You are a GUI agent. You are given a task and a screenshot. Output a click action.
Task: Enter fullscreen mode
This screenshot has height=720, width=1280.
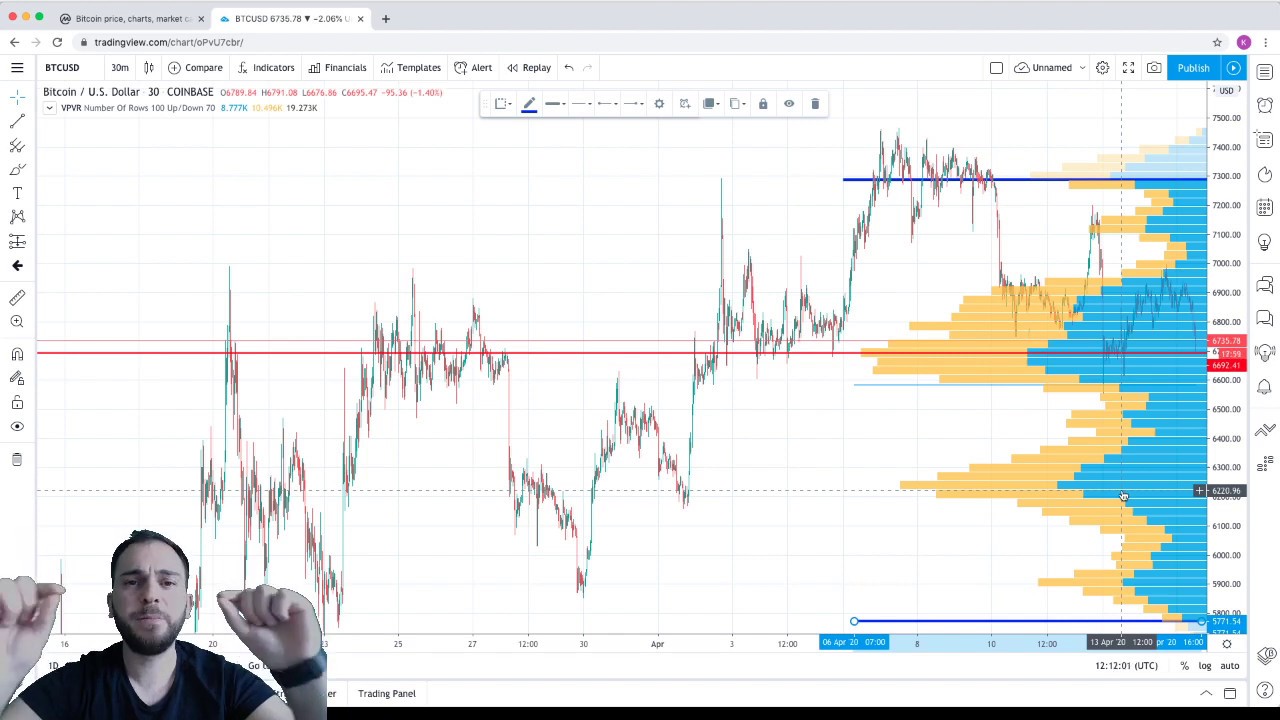tap(1128, 67)
